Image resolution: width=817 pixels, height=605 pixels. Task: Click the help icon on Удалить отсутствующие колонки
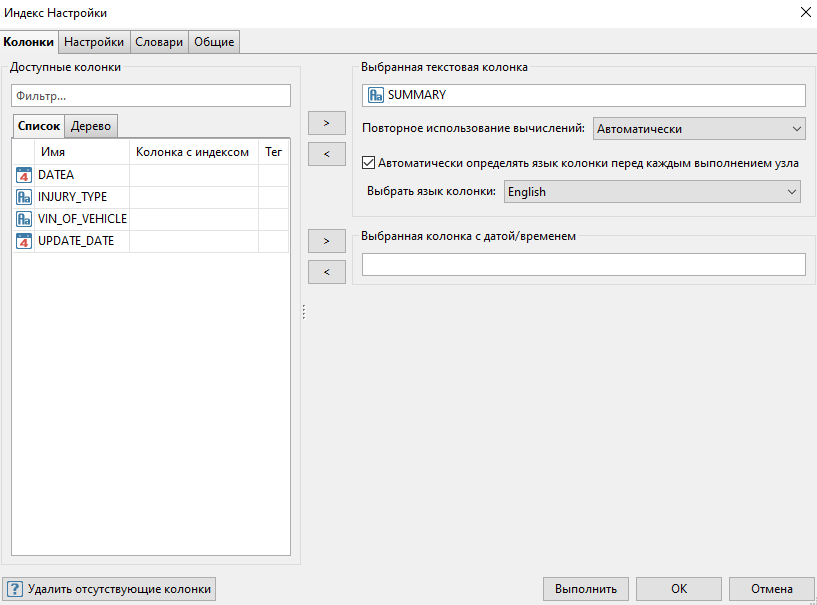[15, 589]
